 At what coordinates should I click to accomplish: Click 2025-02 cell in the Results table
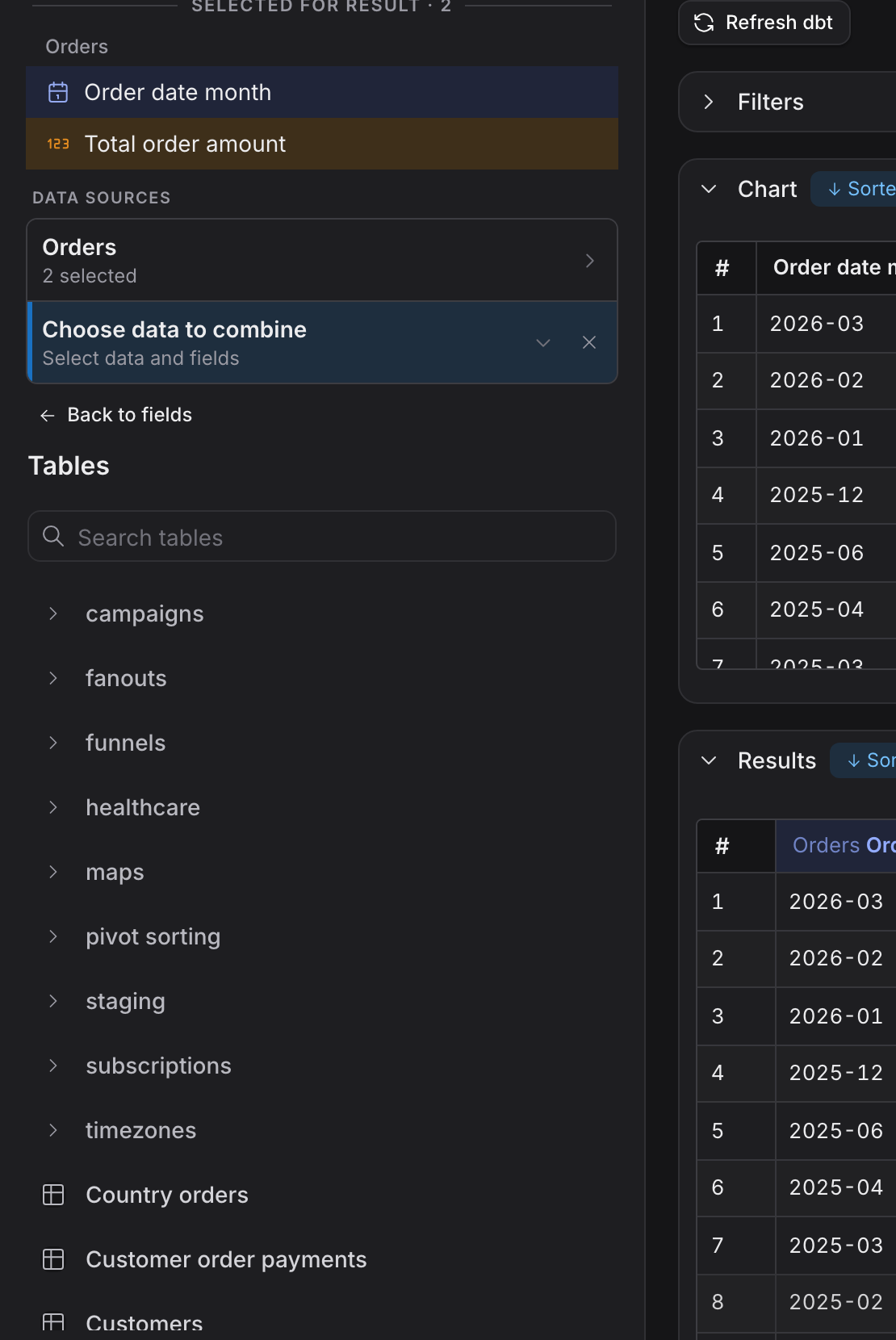[836, 1302]
